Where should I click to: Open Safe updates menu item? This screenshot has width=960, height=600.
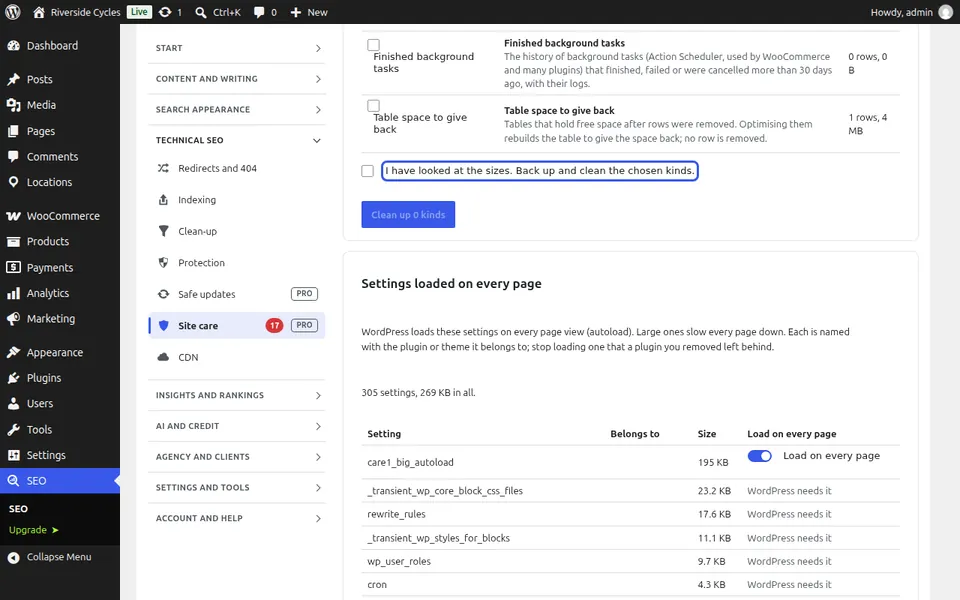[x=236, y=294]
